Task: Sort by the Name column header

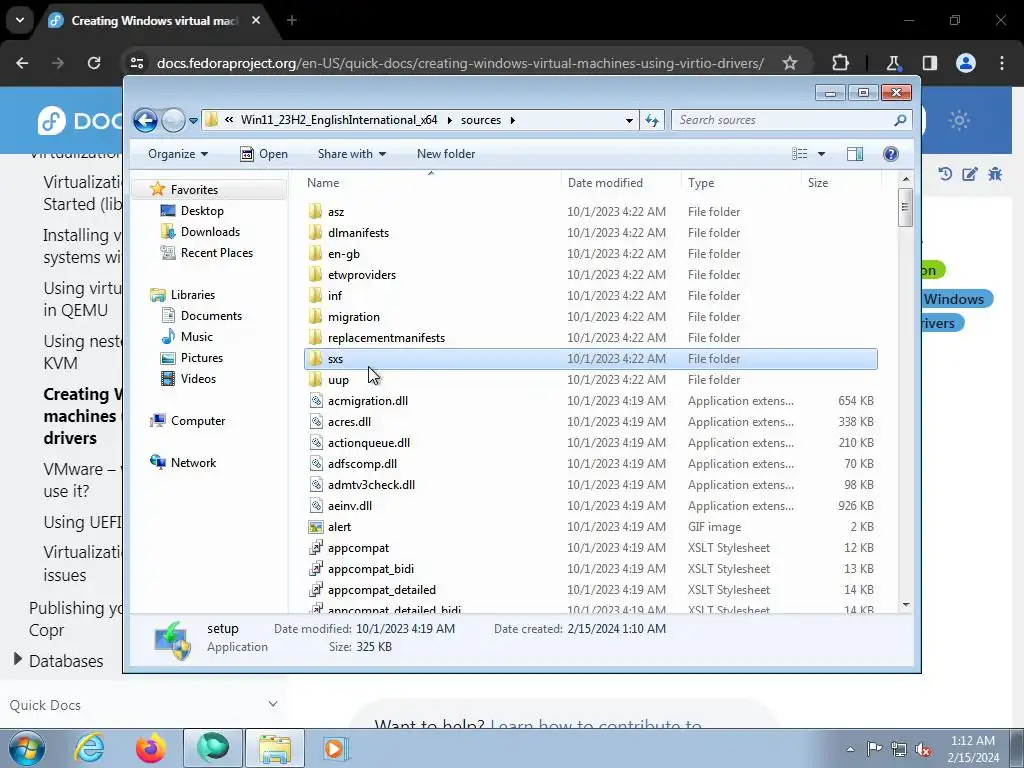Action: (431, 183)
